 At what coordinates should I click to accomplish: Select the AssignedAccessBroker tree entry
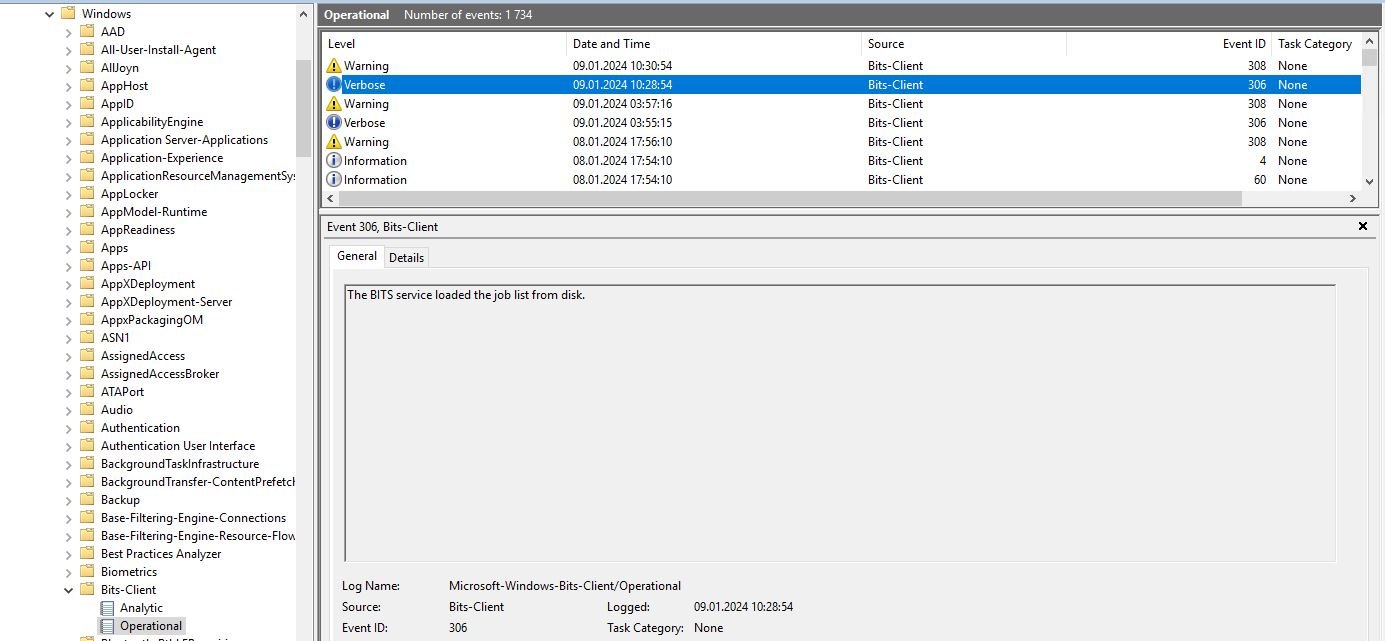160,374
